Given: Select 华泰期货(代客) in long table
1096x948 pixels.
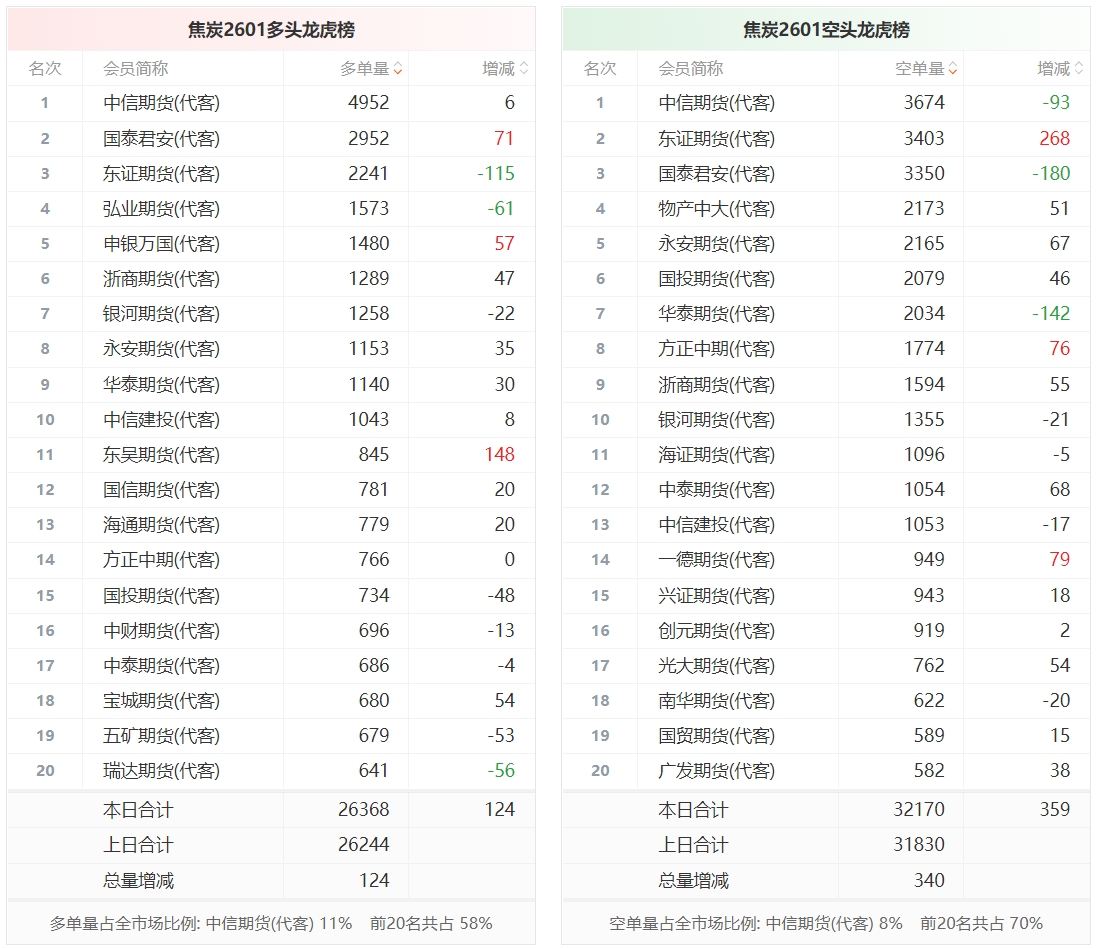Looking at the screenshot, I should (161, 385).
